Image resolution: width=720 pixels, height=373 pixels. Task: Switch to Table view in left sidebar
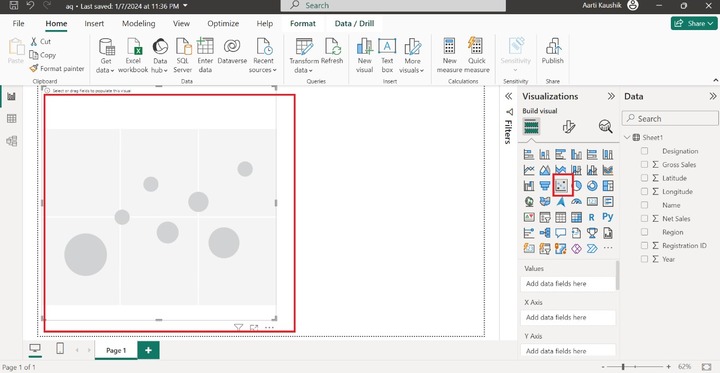11,119
